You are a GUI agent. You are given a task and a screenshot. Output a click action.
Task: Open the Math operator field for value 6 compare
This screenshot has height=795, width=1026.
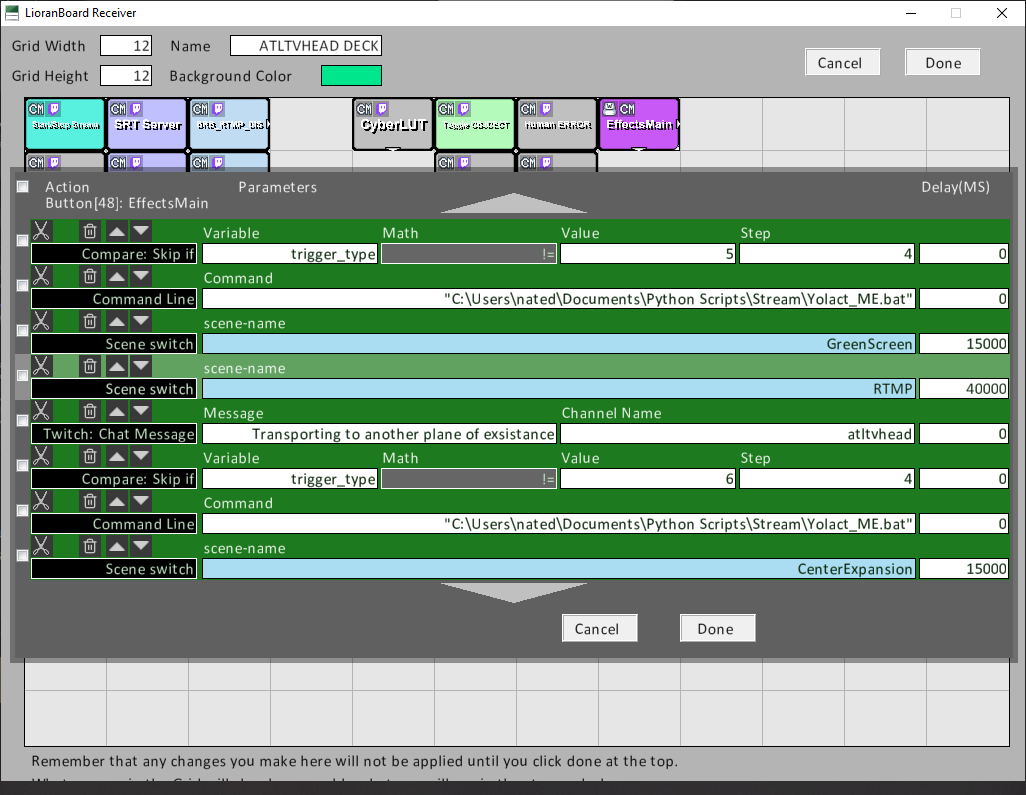click(469, 479)
